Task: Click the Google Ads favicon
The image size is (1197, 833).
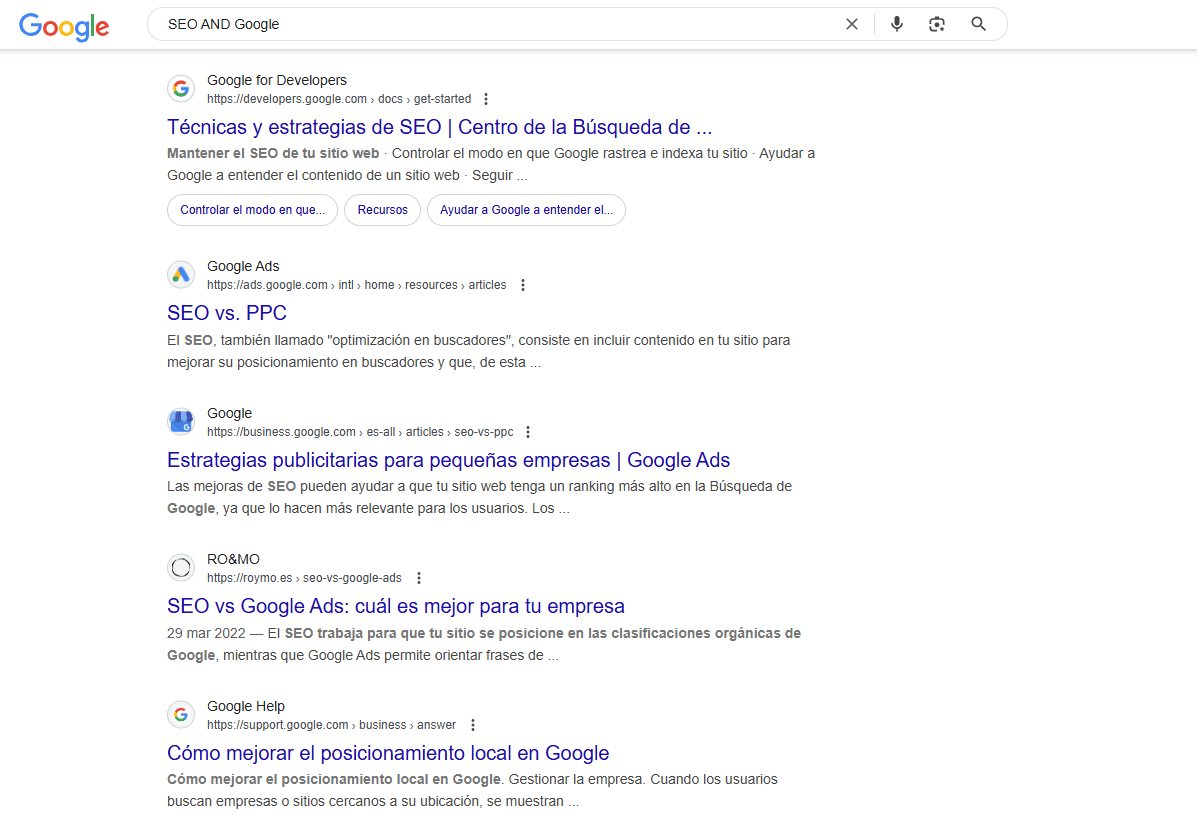Action: (x=181, y=275)
